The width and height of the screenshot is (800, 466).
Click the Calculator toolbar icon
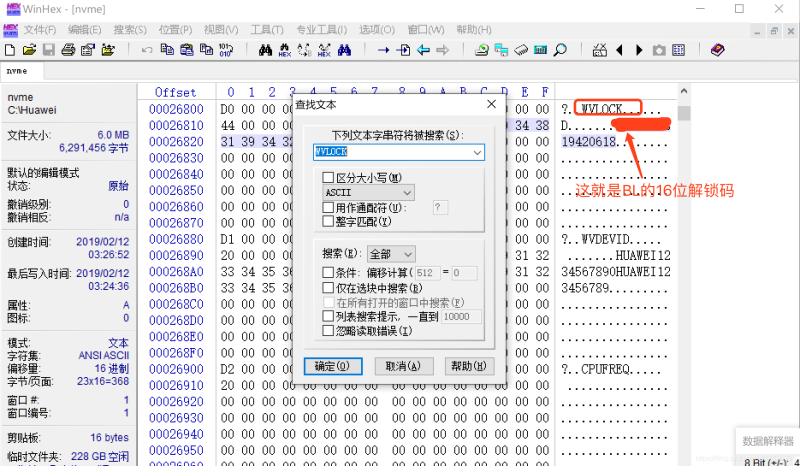pyautogui.click(x=540, y=50)
